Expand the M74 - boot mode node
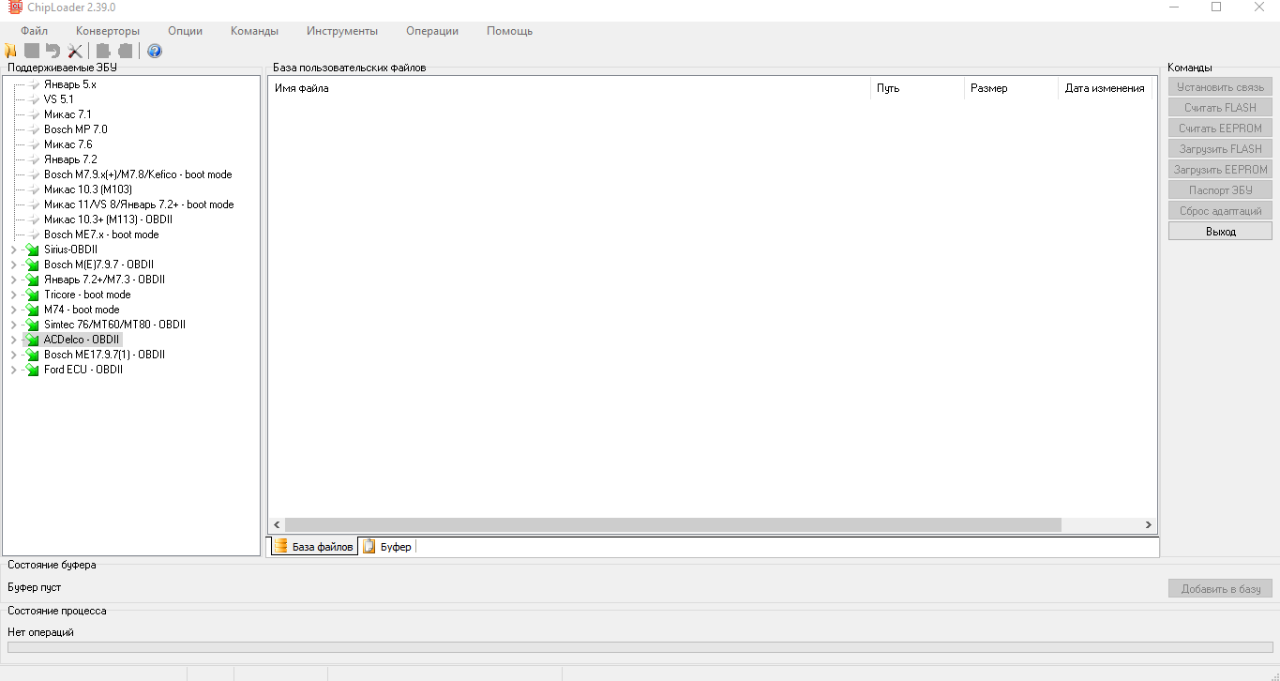Image resolution: width=1280 pixels, height=681 pixels. (13, 310)
